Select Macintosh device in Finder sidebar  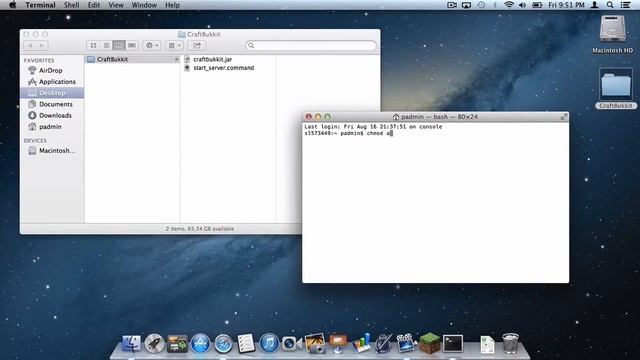click(52, 151)
